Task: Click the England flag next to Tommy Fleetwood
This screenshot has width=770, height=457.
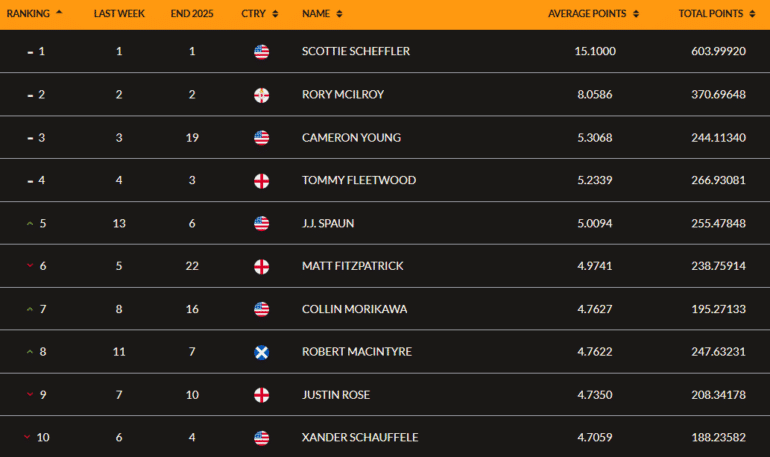Action: (261, 181)
